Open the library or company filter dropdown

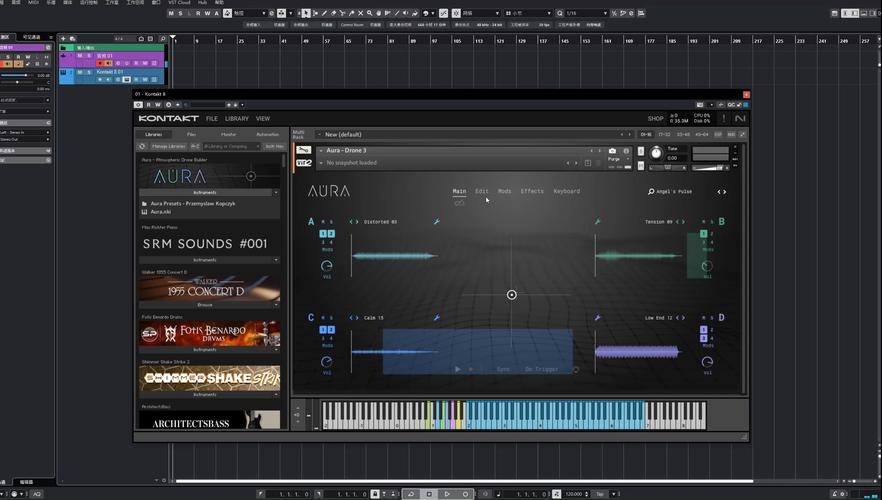pos(231,146)
